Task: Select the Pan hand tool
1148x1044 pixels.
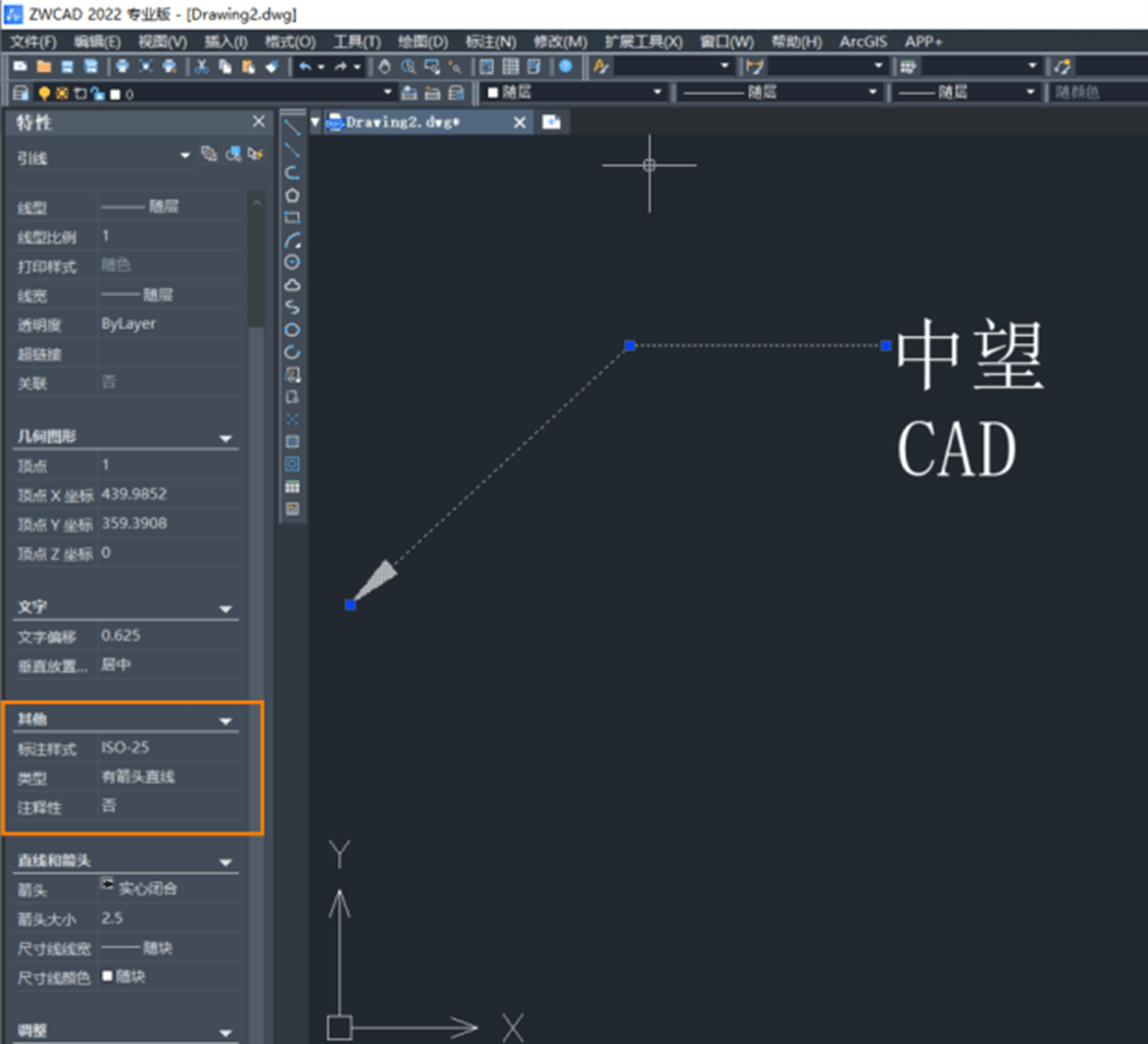Action: [x=385, y=66]
